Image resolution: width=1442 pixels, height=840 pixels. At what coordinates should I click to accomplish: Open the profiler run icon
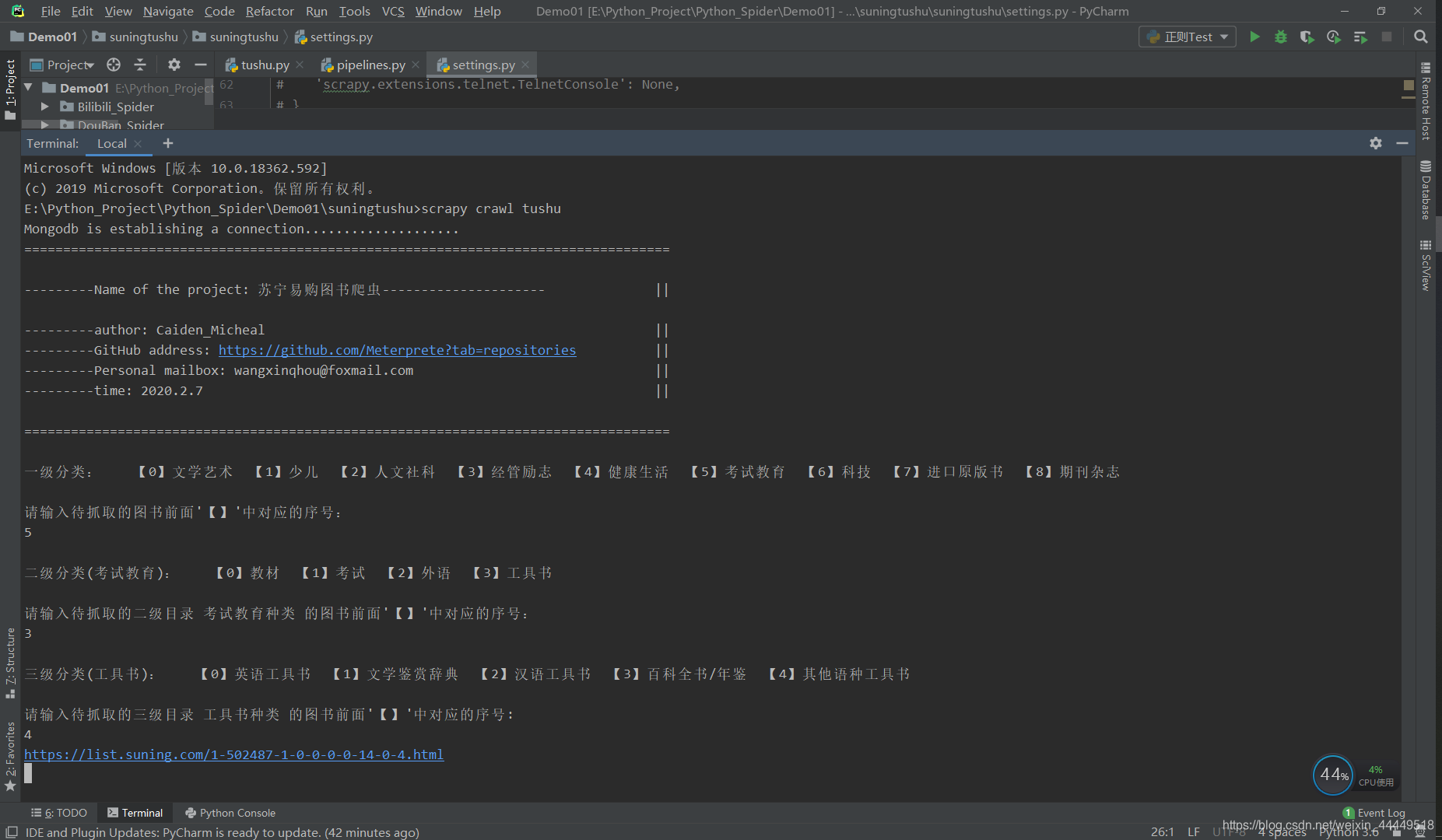pyautogui.click(x=1334, y=37)
